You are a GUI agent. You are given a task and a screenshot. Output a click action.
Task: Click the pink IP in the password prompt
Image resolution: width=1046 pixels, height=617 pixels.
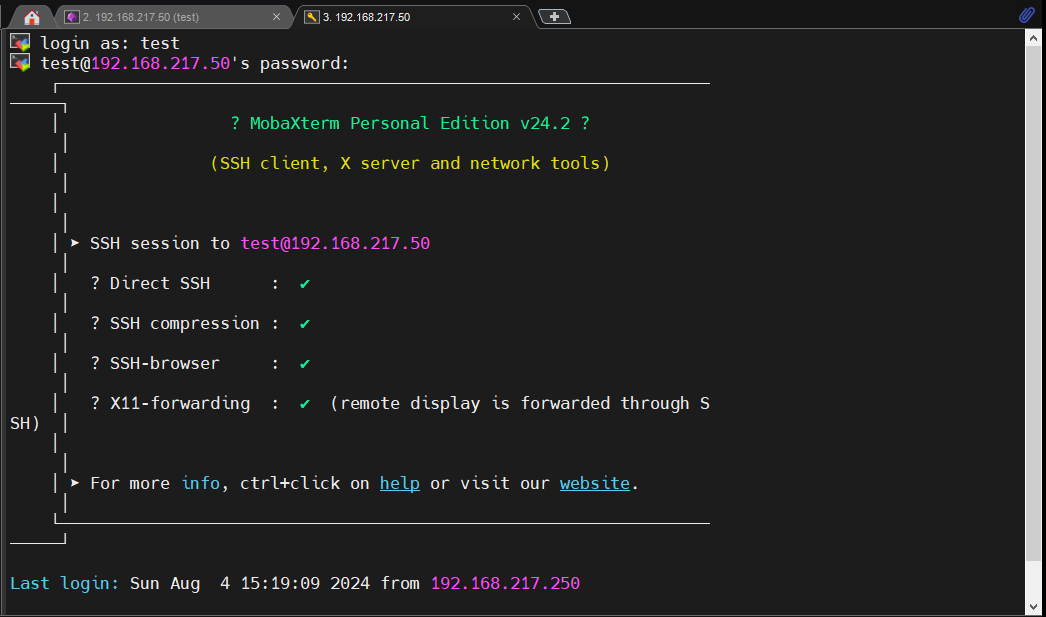coord(160,63)
